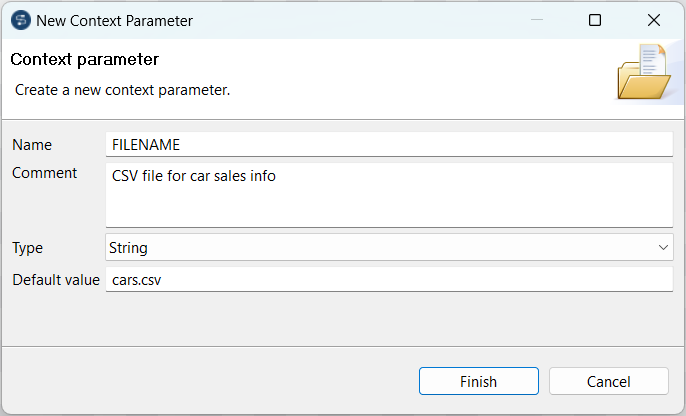Expand the Type dropdown chevron arrow
This screenshot has width=686, height=416.
[664, 247]
